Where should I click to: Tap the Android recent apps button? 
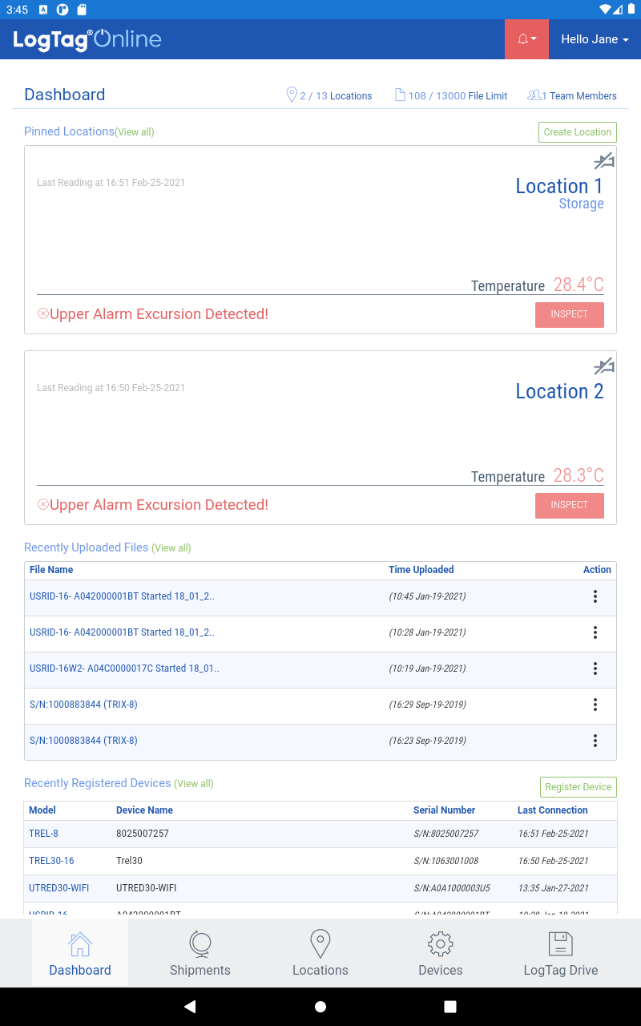(450, 1006)
